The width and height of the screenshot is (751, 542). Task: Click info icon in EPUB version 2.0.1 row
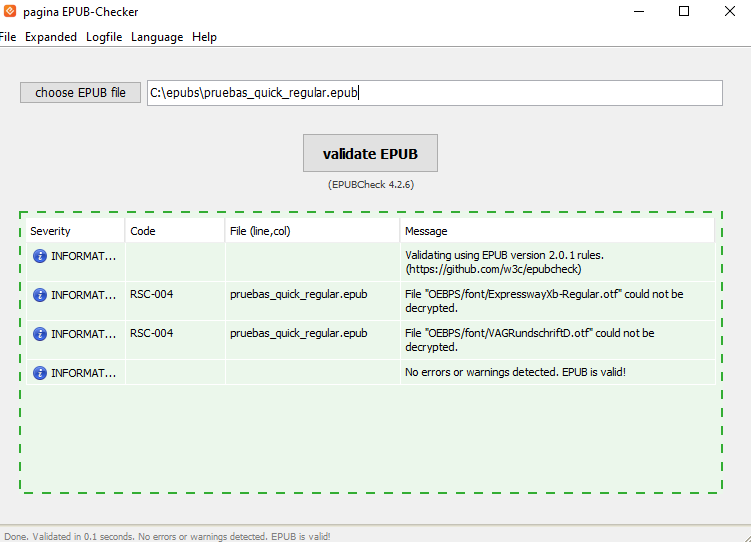pos(40,256)
